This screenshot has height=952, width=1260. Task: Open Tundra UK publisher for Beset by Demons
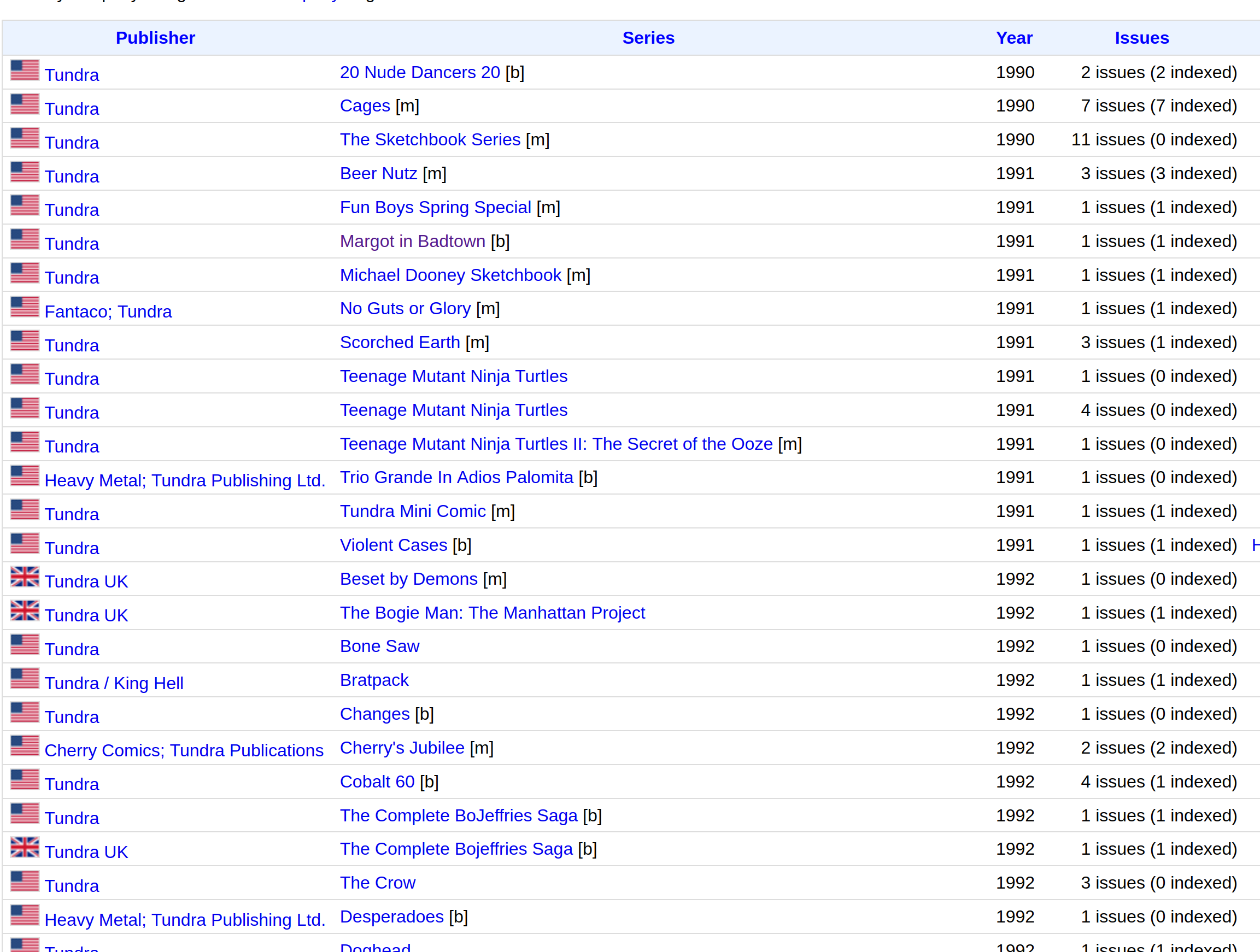[86, 581]
